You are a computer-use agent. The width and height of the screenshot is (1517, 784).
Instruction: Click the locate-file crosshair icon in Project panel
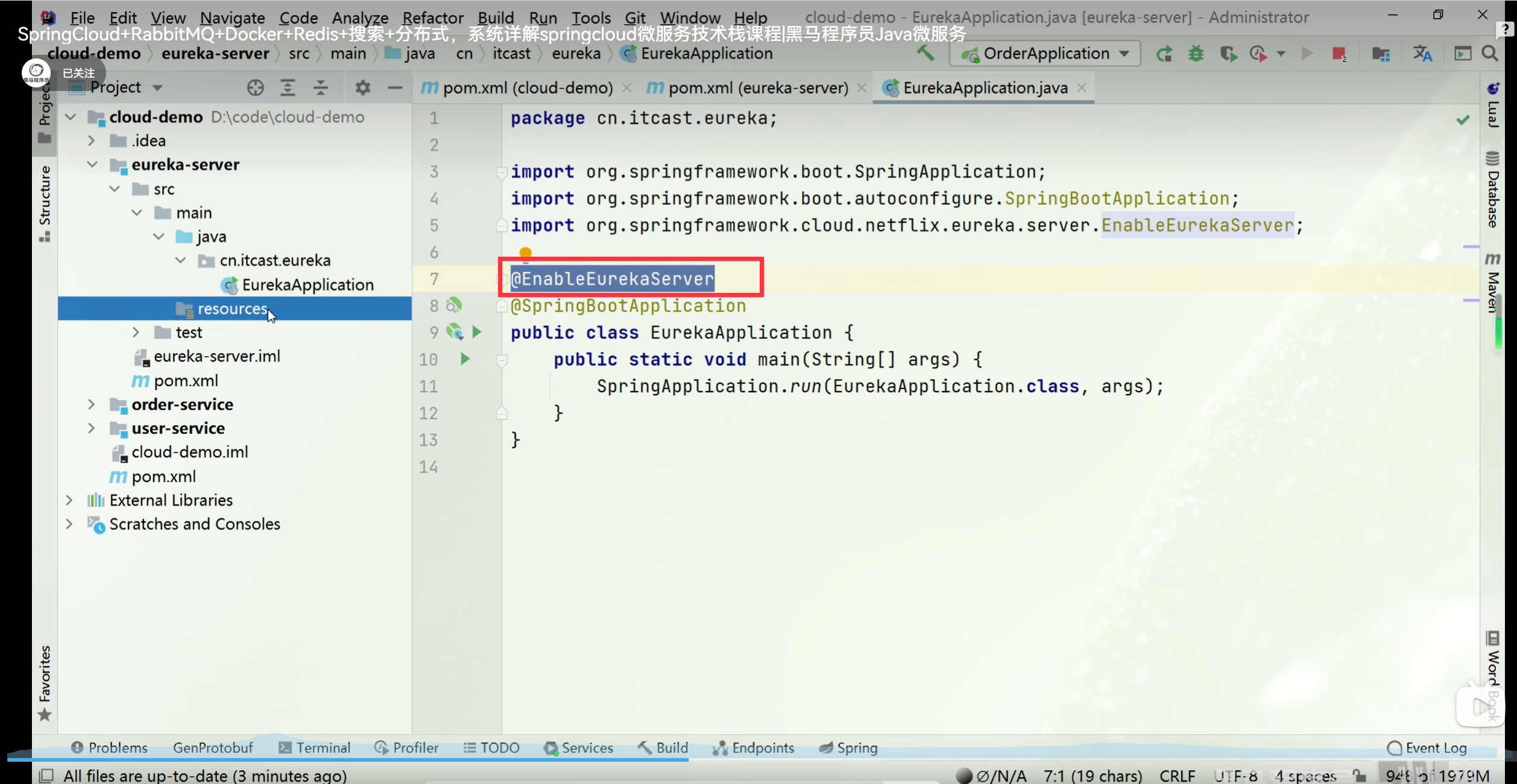[255, 88]
